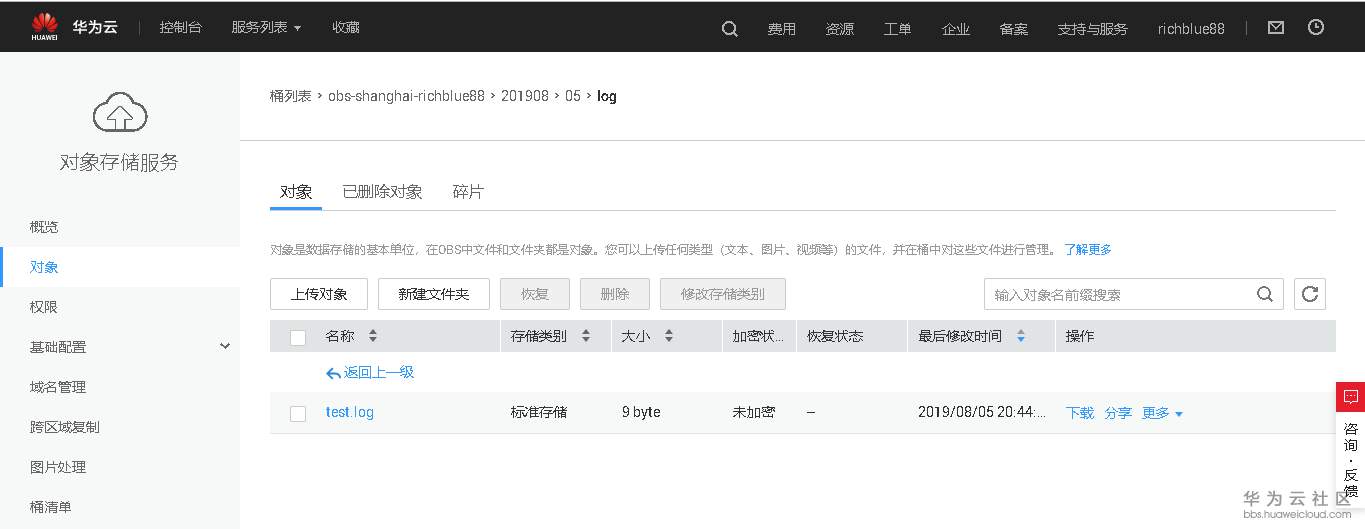Image resolution: width=1365 pixels, height=529 pixels.
Task: Open the mail messages icon
Action: click(1276, 28)
